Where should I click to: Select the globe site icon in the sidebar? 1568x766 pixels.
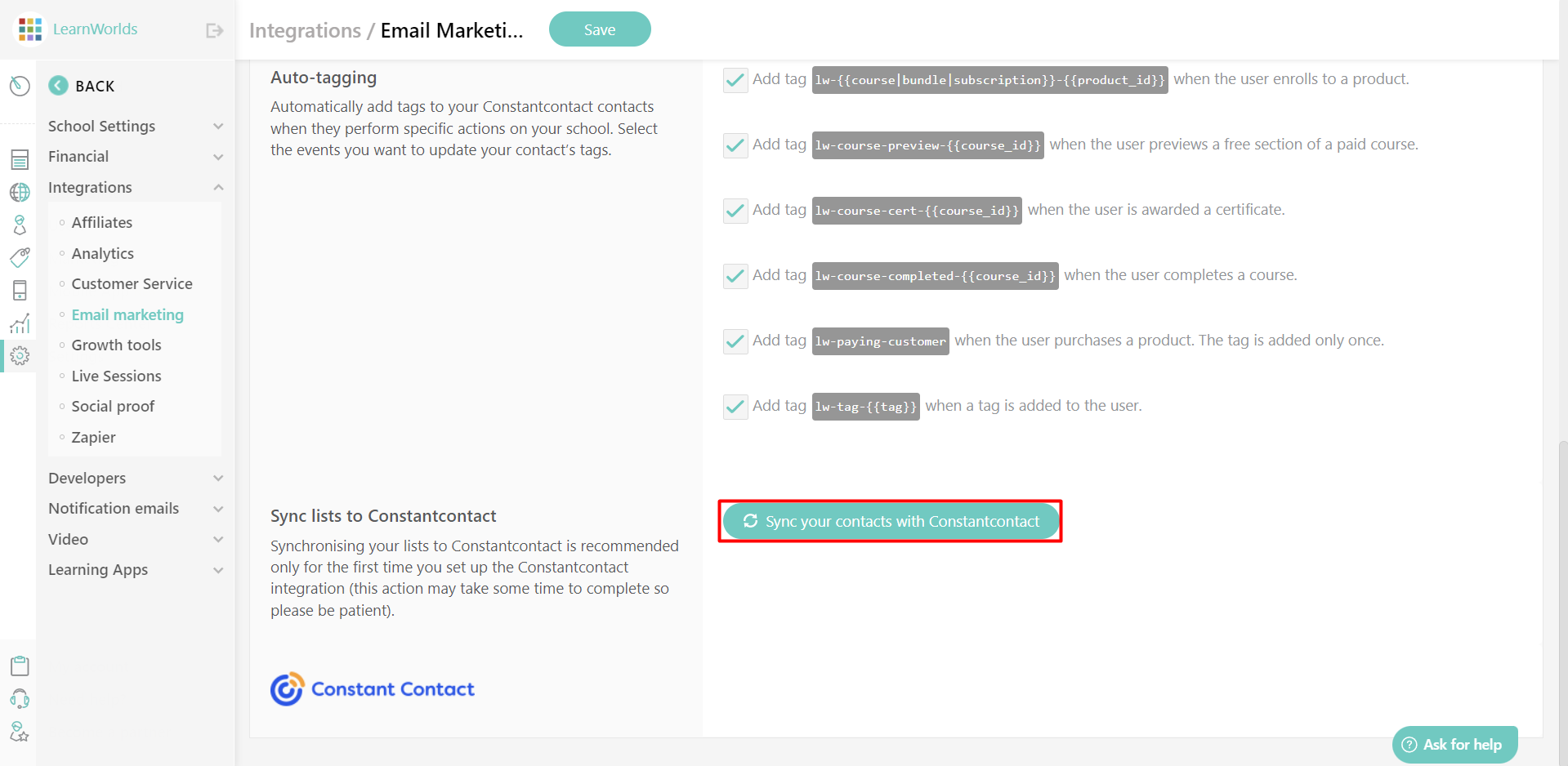point(20,193)
